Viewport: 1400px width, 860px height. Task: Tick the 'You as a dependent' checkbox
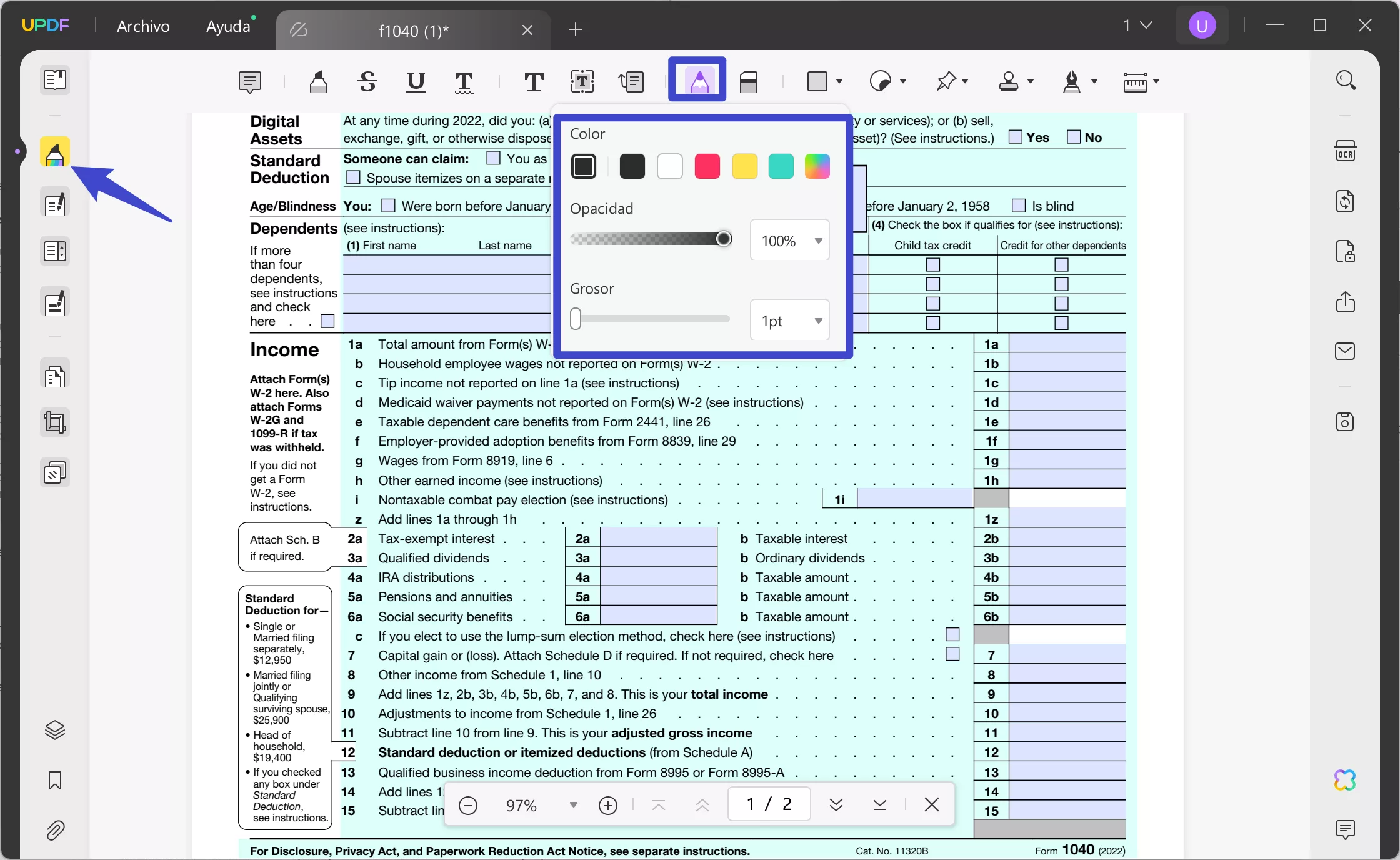(x=493, y=157)
